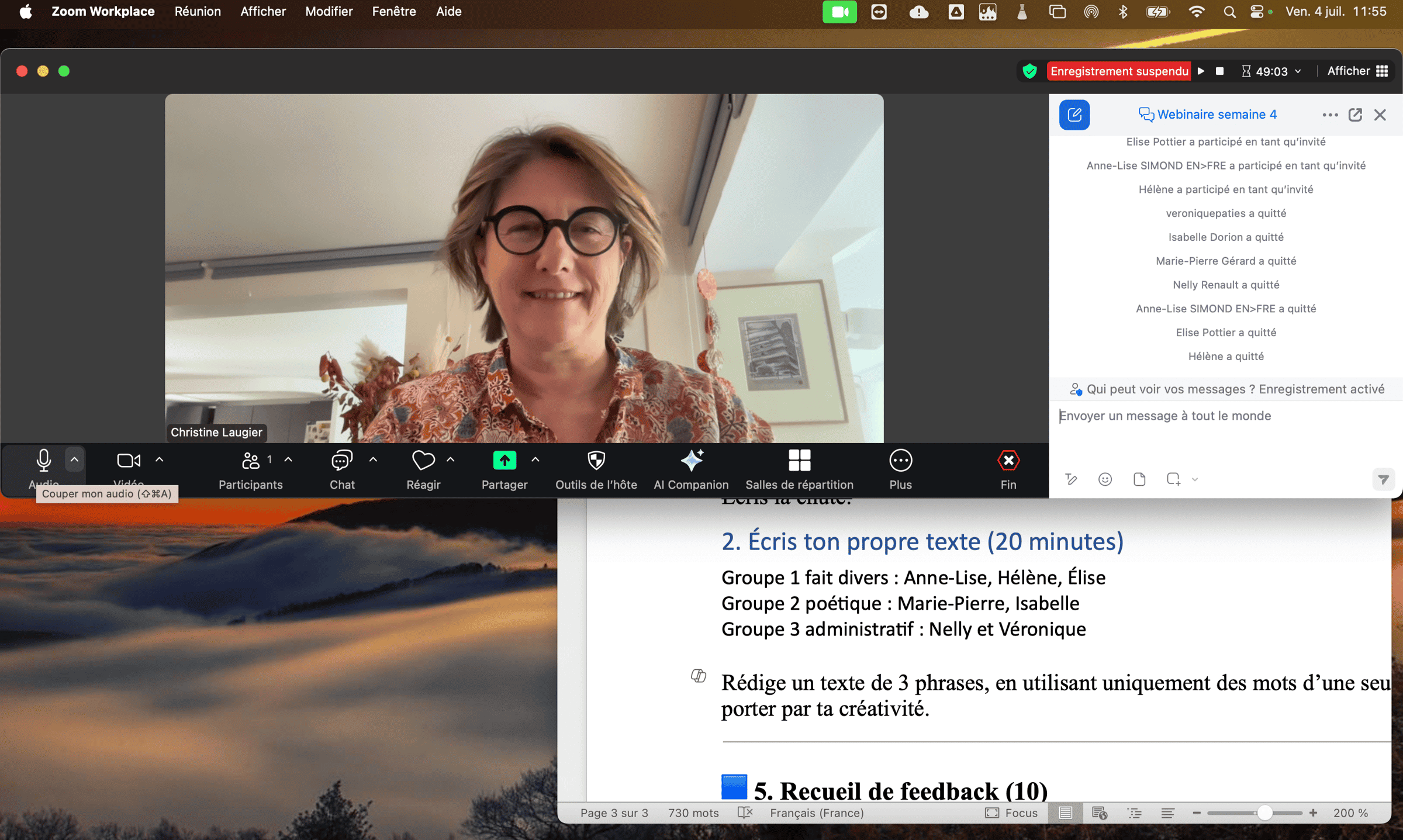The image size is (1403, 840).
Task: Open the Chat panel in Zoom
Action: 341,468
